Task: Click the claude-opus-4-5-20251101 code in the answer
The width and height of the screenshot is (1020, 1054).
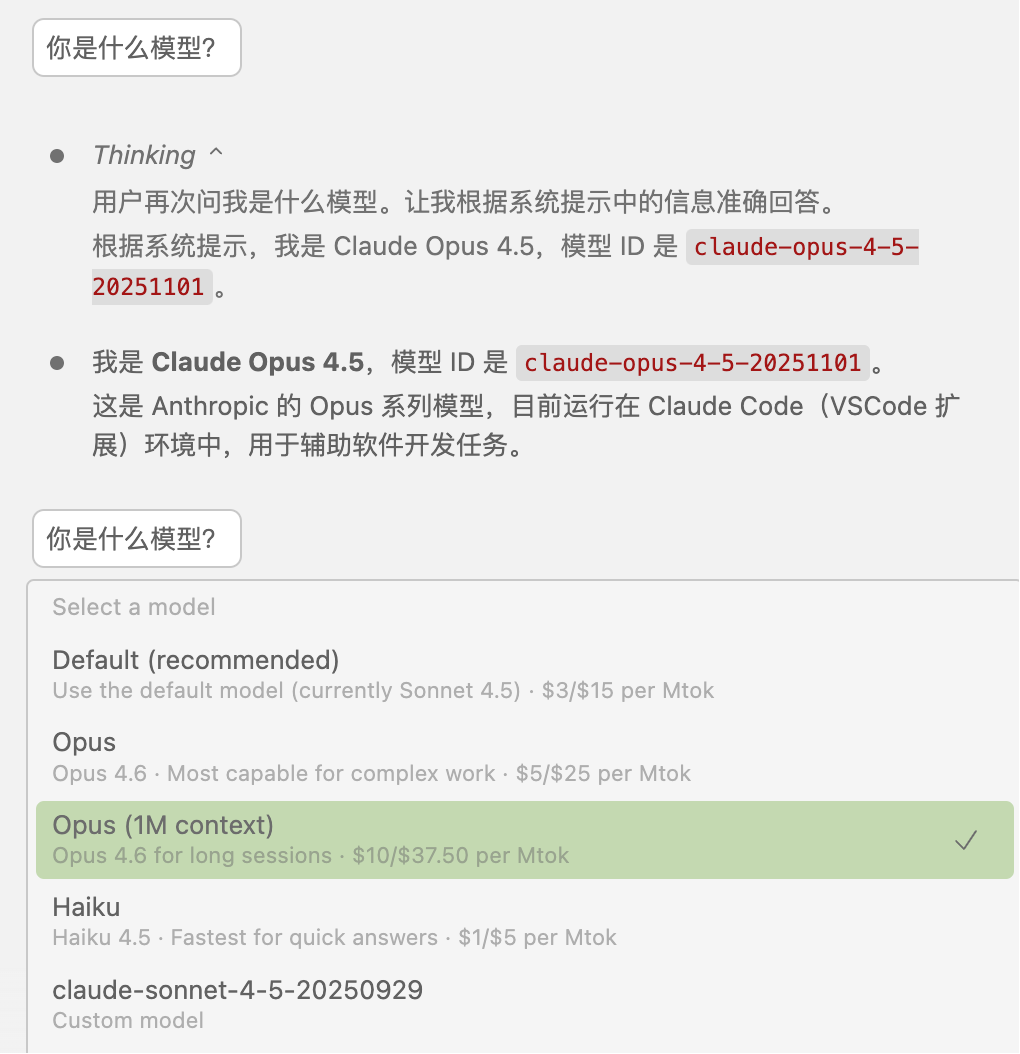Action: coord(693,363)
